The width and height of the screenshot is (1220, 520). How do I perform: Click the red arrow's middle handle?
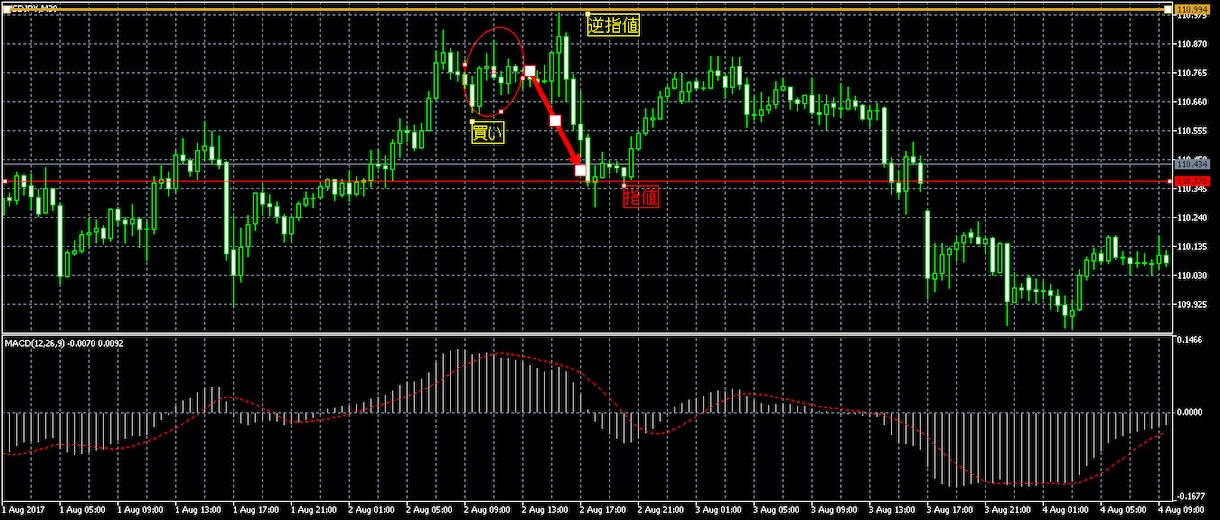pos(555,121)
